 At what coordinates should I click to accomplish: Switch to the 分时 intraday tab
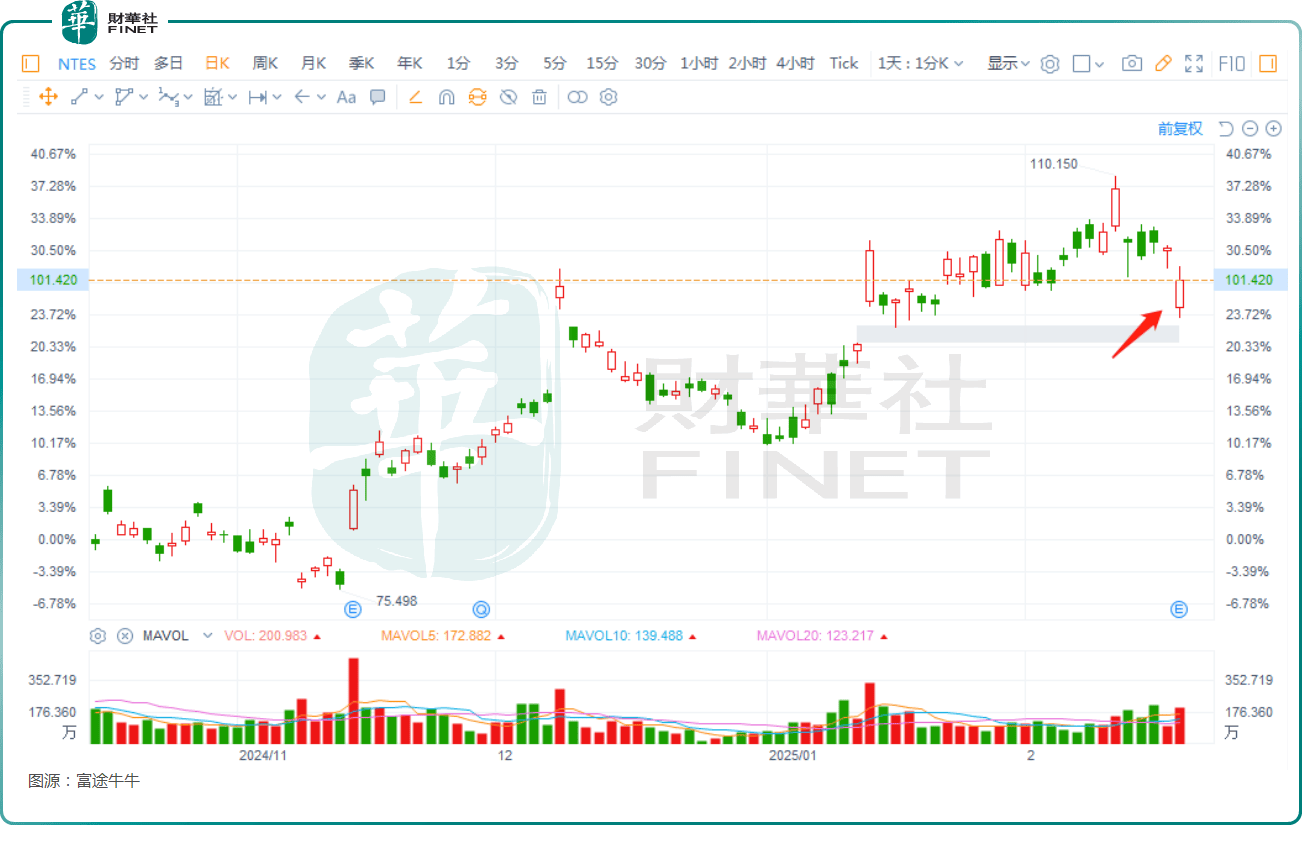pos(124,63)
